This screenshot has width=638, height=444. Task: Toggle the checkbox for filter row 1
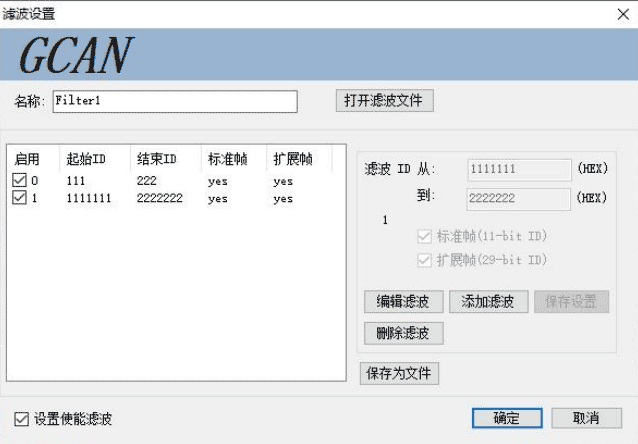tap(20, 198)
